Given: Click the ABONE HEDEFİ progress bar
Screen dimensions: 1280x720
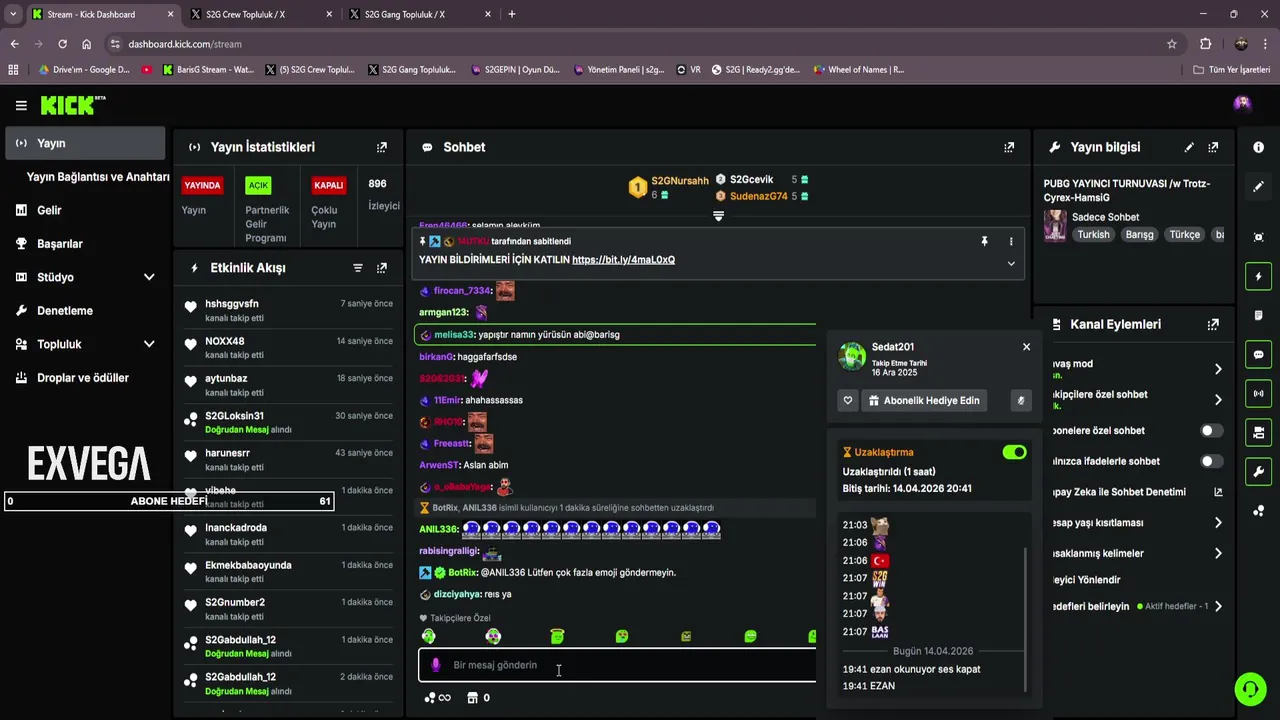Looking at the screenshot, I should pyautogui.click(x=169, y=501).
